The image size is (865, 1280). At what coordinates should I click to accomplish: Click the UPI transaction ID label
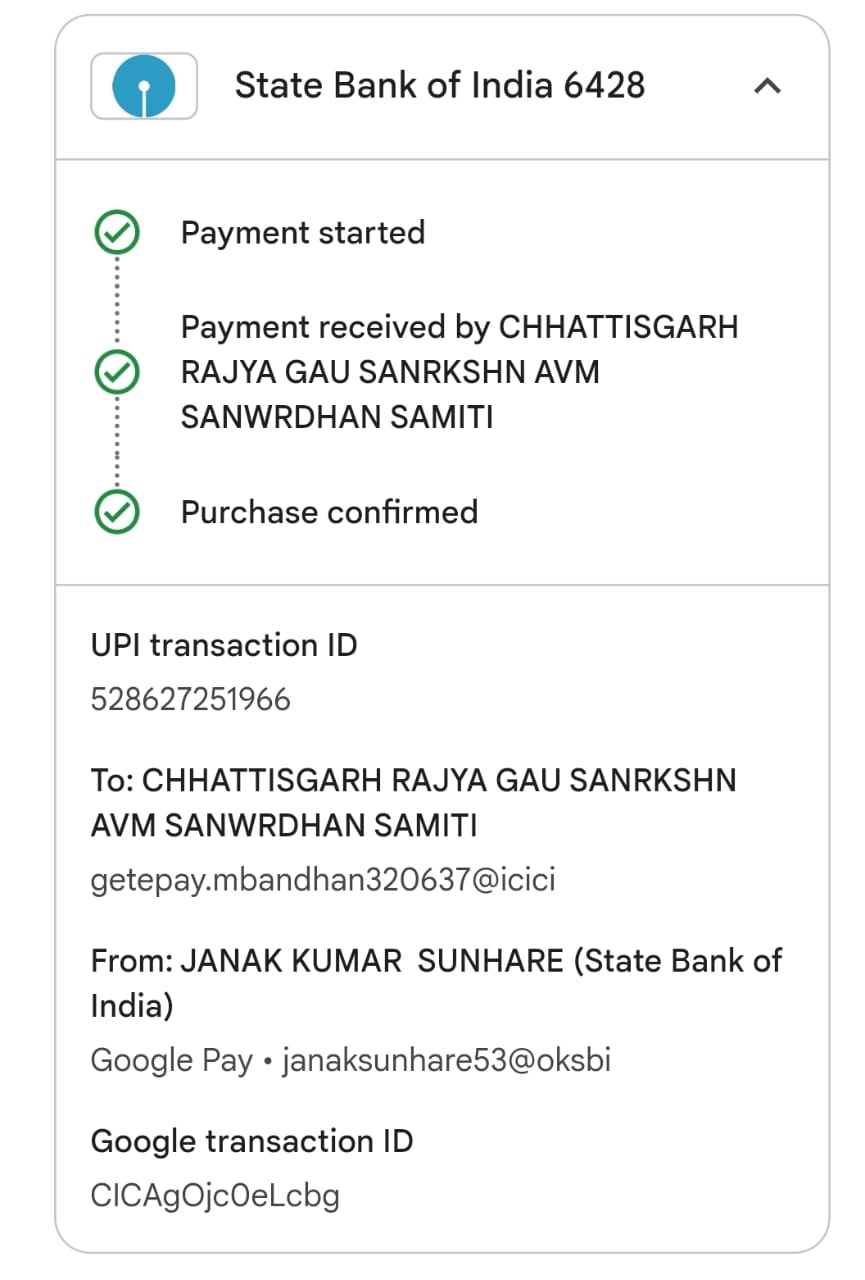tap(223, 645)
